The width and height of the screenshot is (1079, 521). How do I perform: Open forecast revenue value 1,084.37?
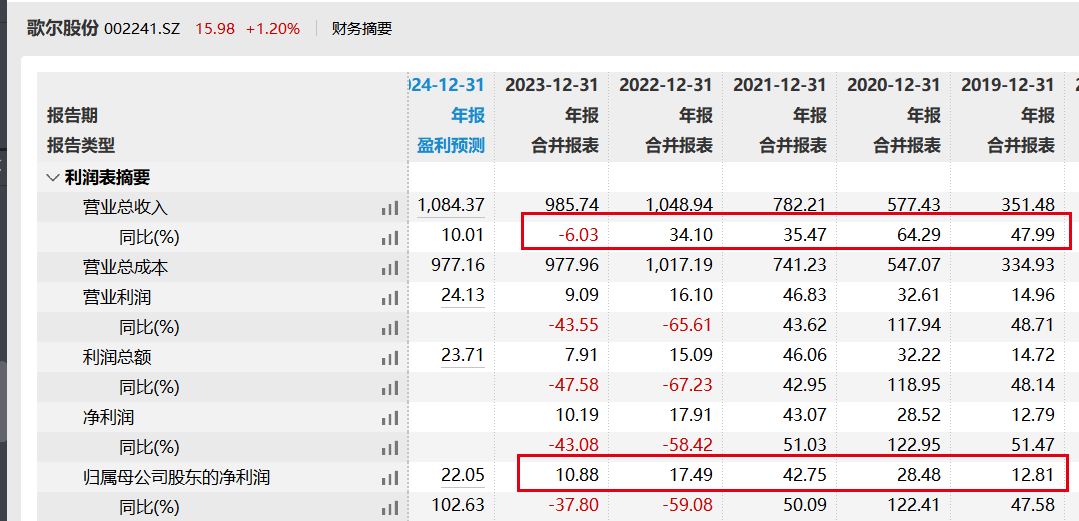pyautogui.click(x=451, y=204)
